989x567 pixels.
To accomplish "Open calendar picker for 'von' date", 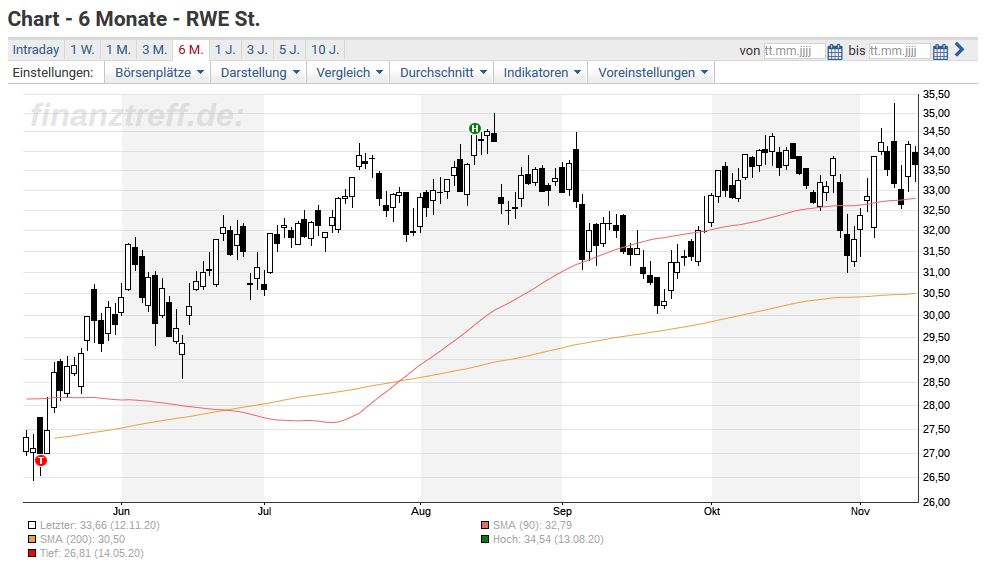I will (834, 51).
